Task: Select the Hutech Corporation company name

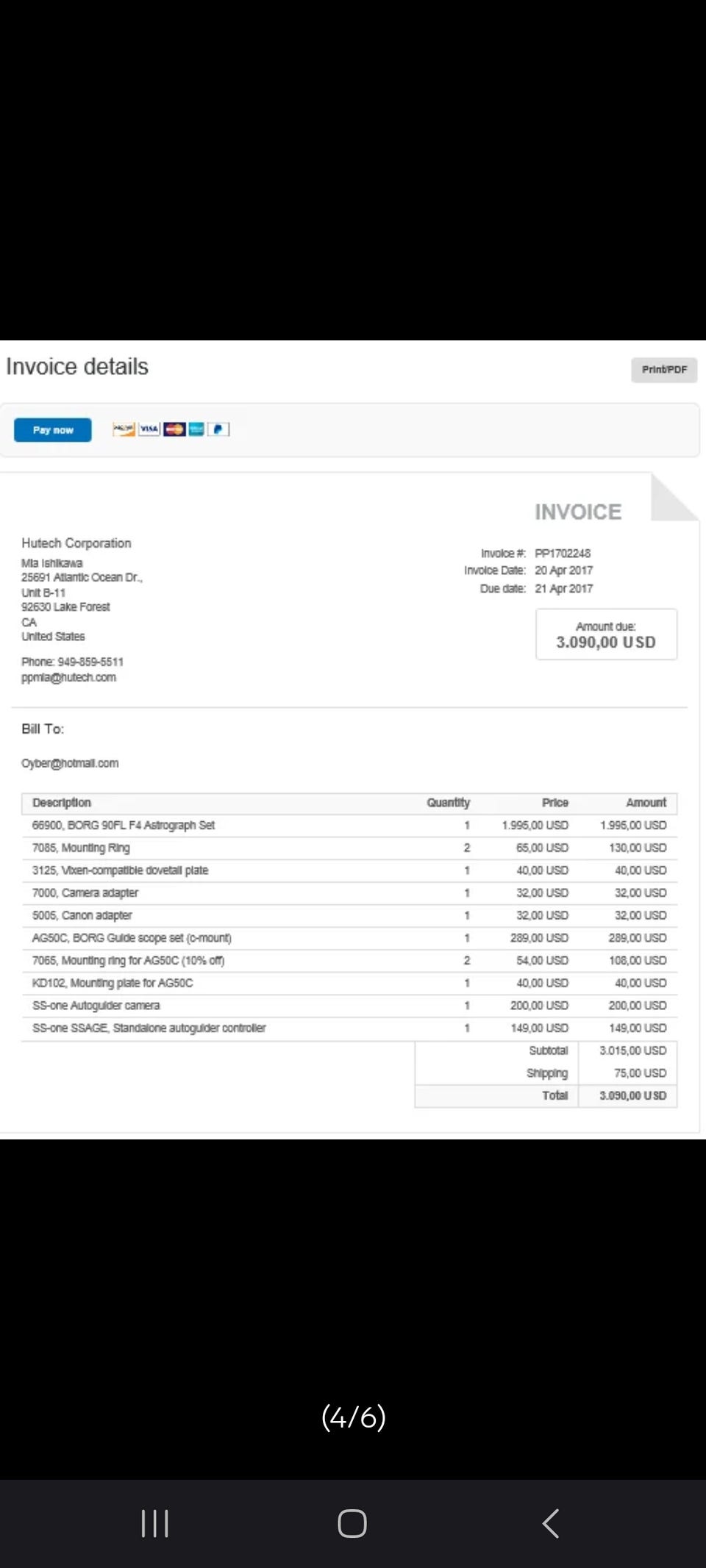Action: (x=76, y=543)
